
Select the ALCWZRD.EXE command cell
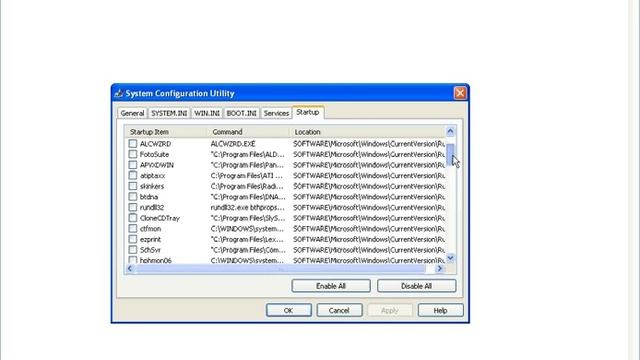[x=233, y=144]
